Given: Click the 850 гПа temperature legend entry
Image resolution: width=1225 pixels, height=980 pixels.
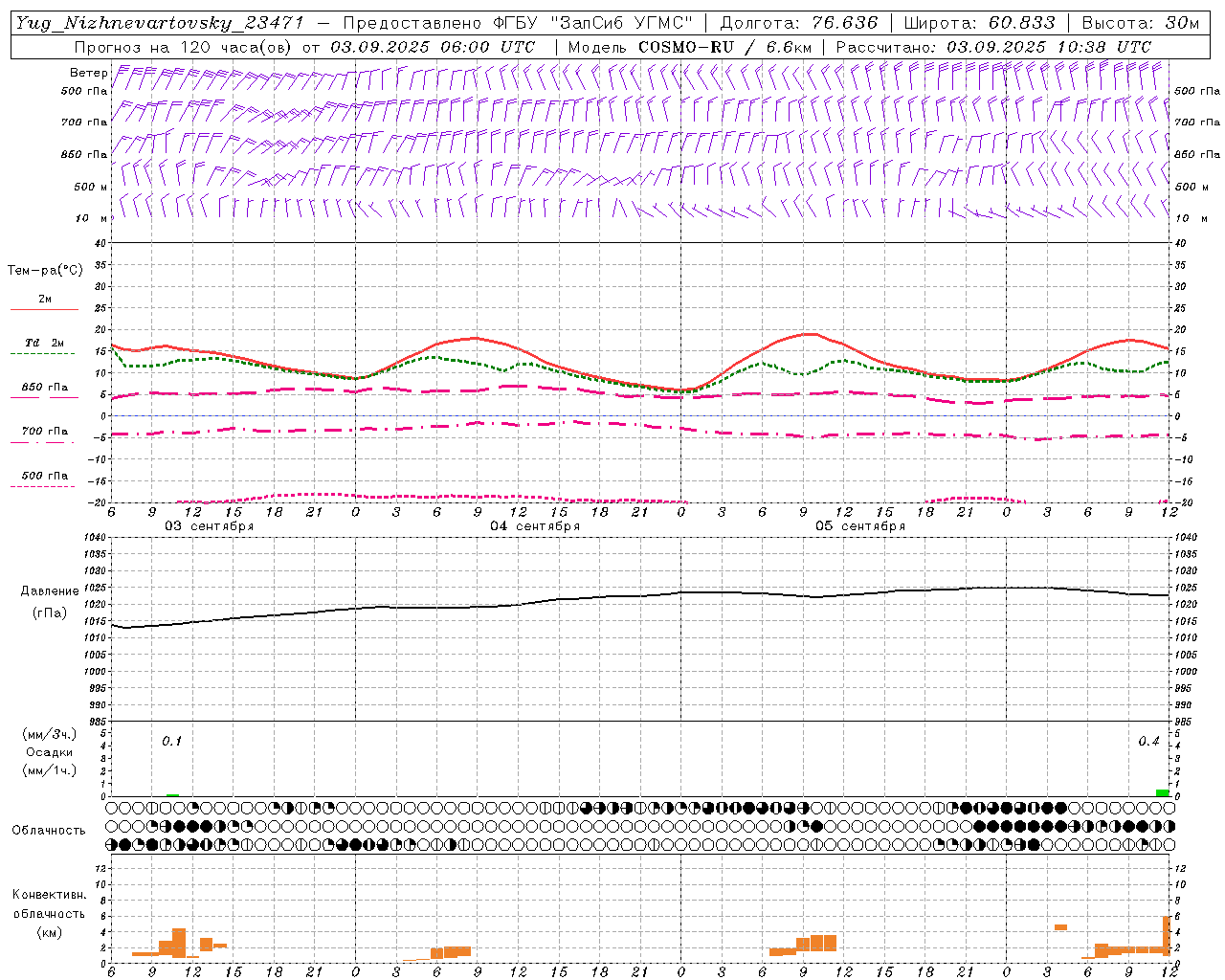Looking at the screenshot, I should coord(44,388).
